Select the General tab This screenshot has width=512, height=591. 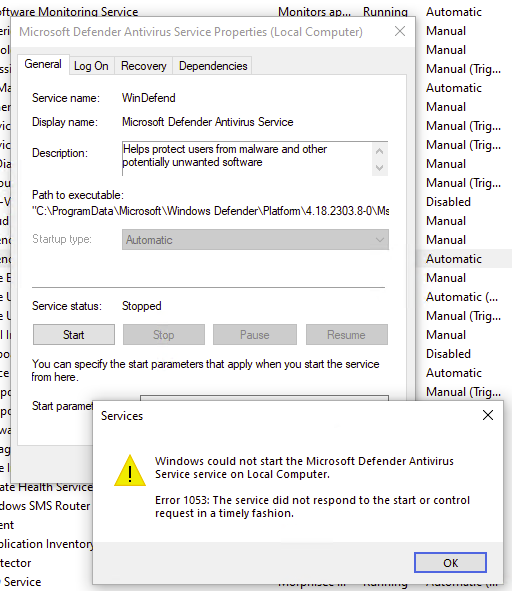(43, 64)
